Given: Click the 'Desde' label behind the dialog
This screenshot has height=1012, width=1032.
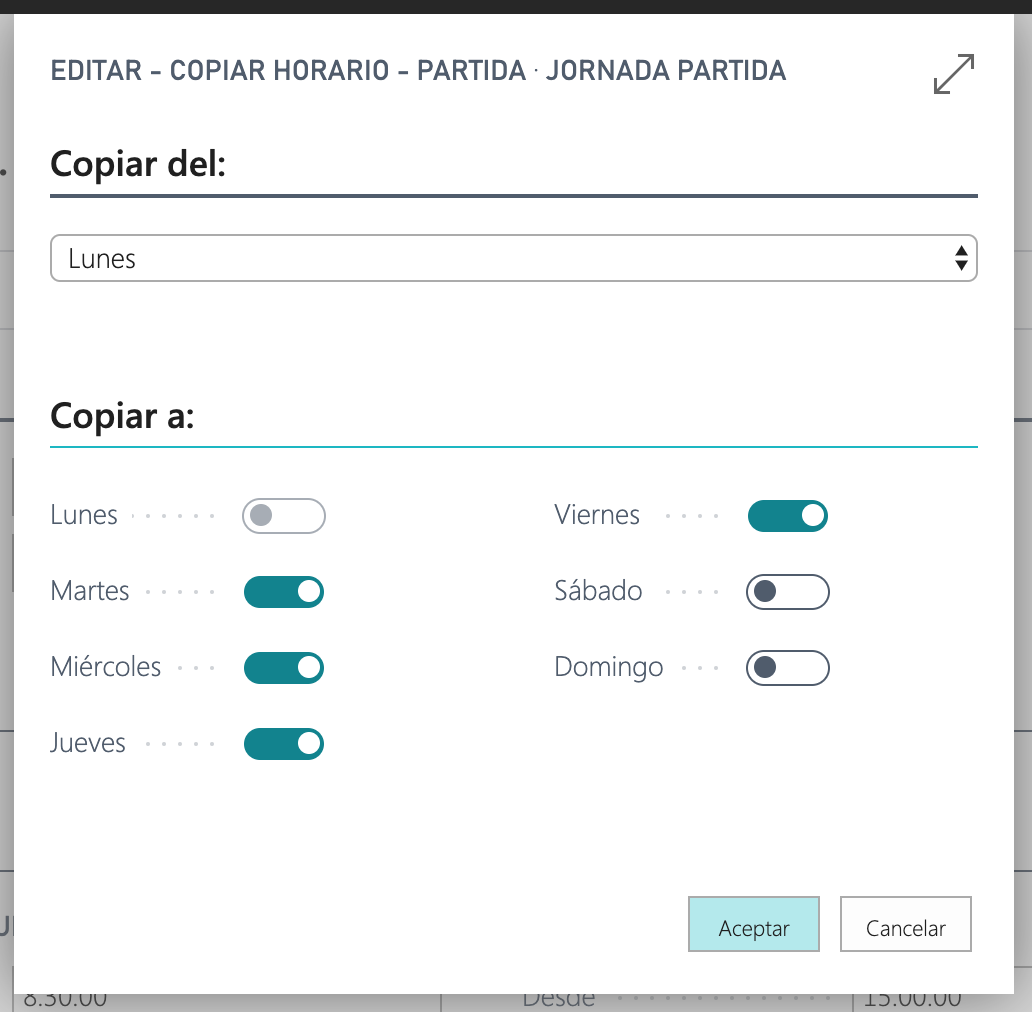Looking at the screenshot, I should [558, 999].
